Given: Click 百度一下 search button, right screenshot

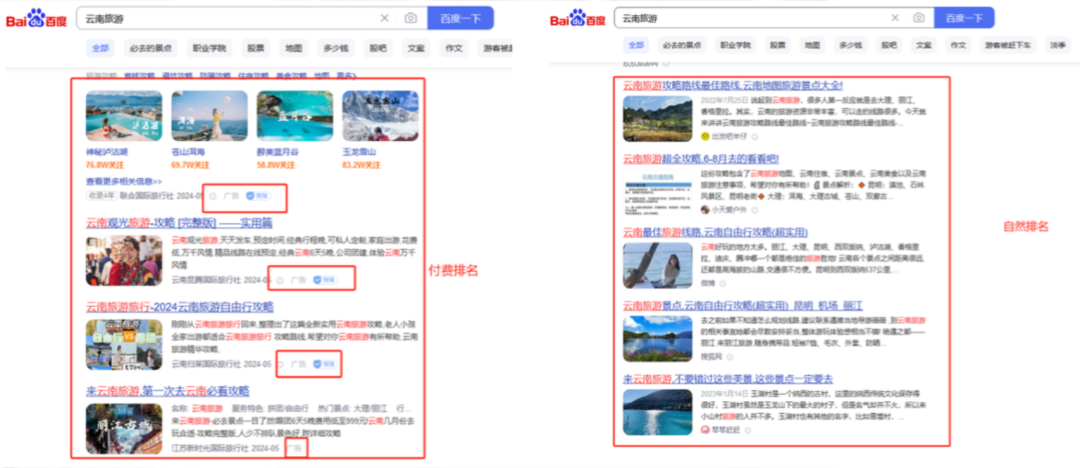Looking at the screenshot, I should click(964, 18).
